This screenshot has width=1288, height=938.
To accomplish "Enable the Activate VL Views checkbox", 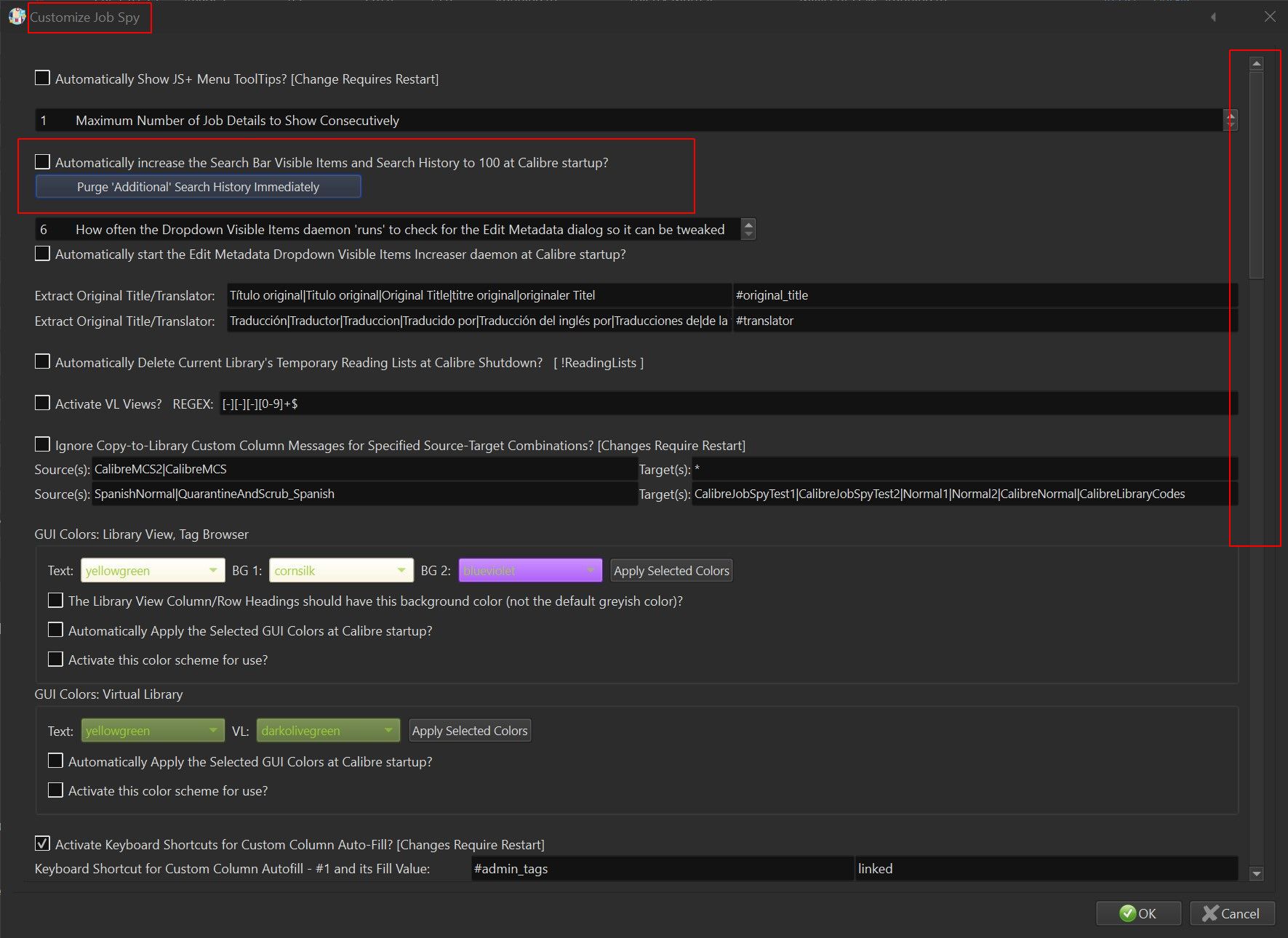I will pyautogui.click(x=42, y=403).
